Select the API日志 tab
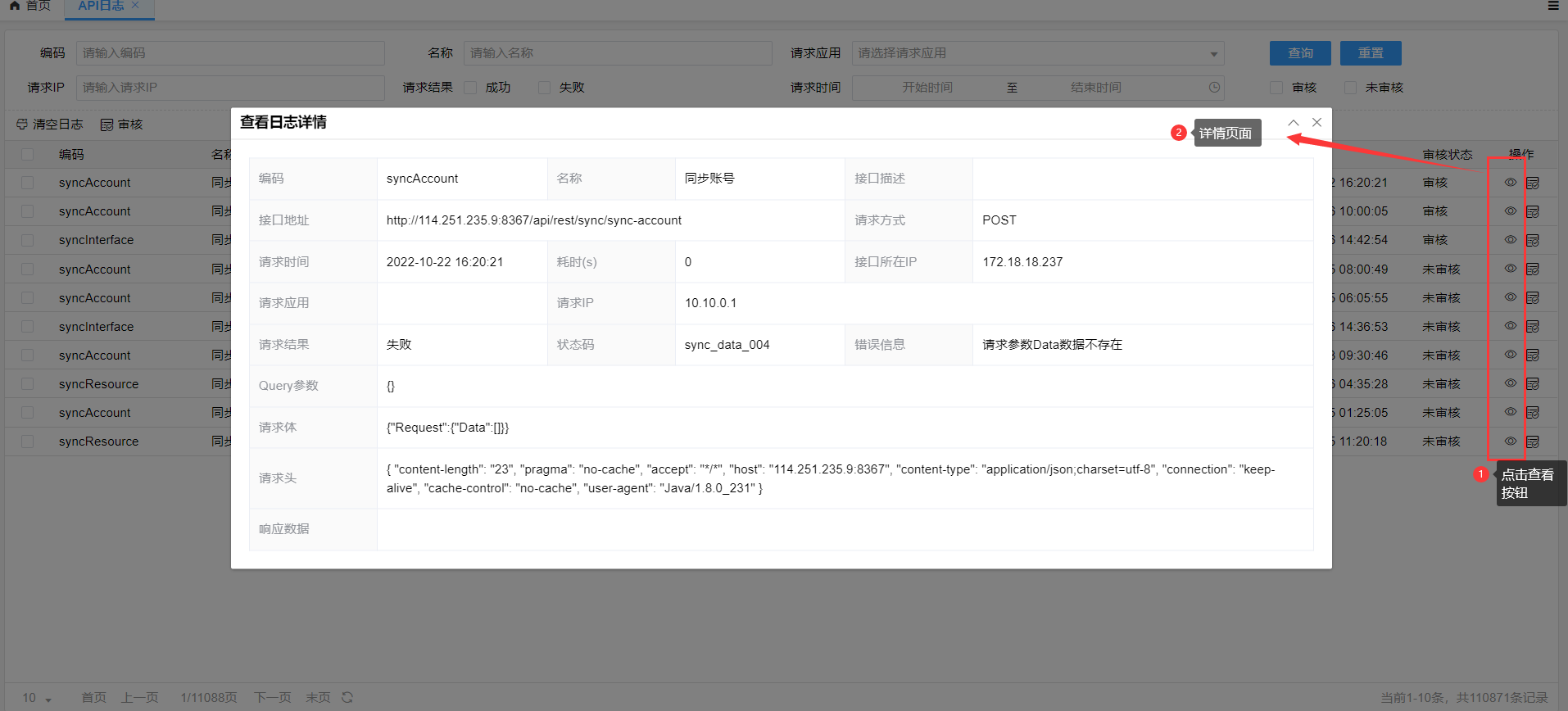The height and width of the screenshot is (711, 1568). [101, 6]
